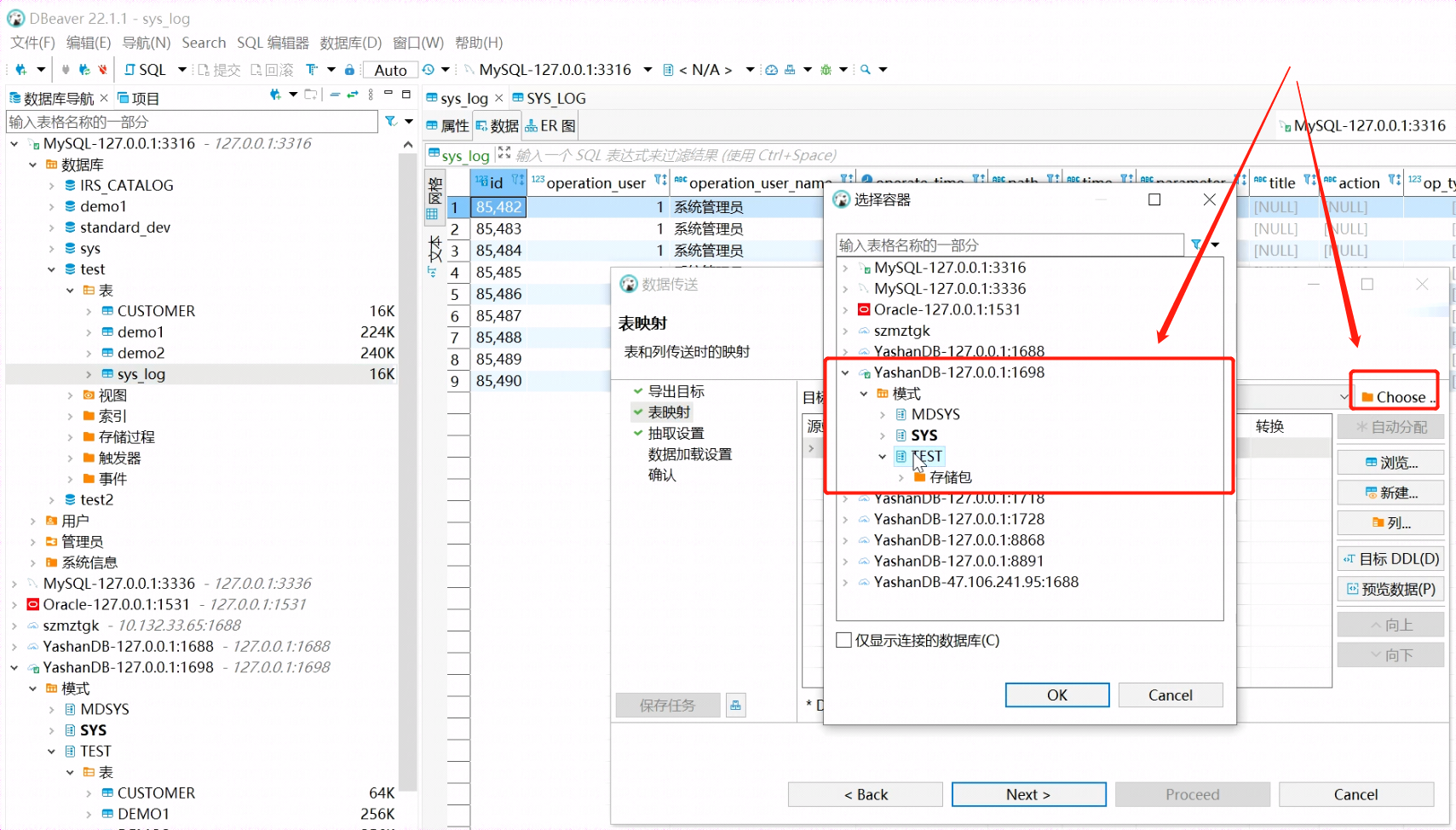This screenshot has width=1456, height=830.
Task: Click the transaction lock icon on the toolbar
Action: click(349, 70)
